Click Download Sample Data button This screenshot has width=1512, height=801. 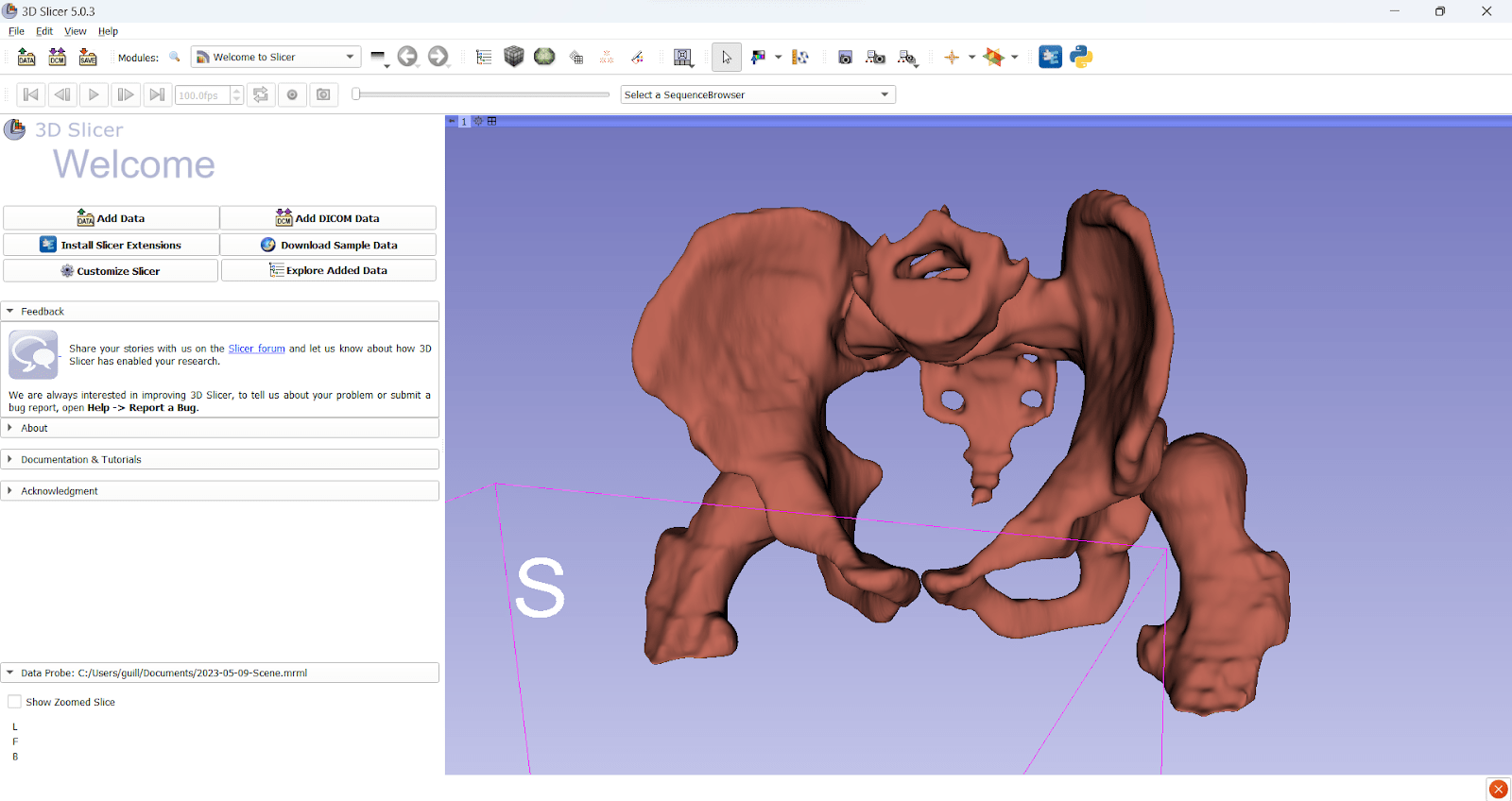328,245
